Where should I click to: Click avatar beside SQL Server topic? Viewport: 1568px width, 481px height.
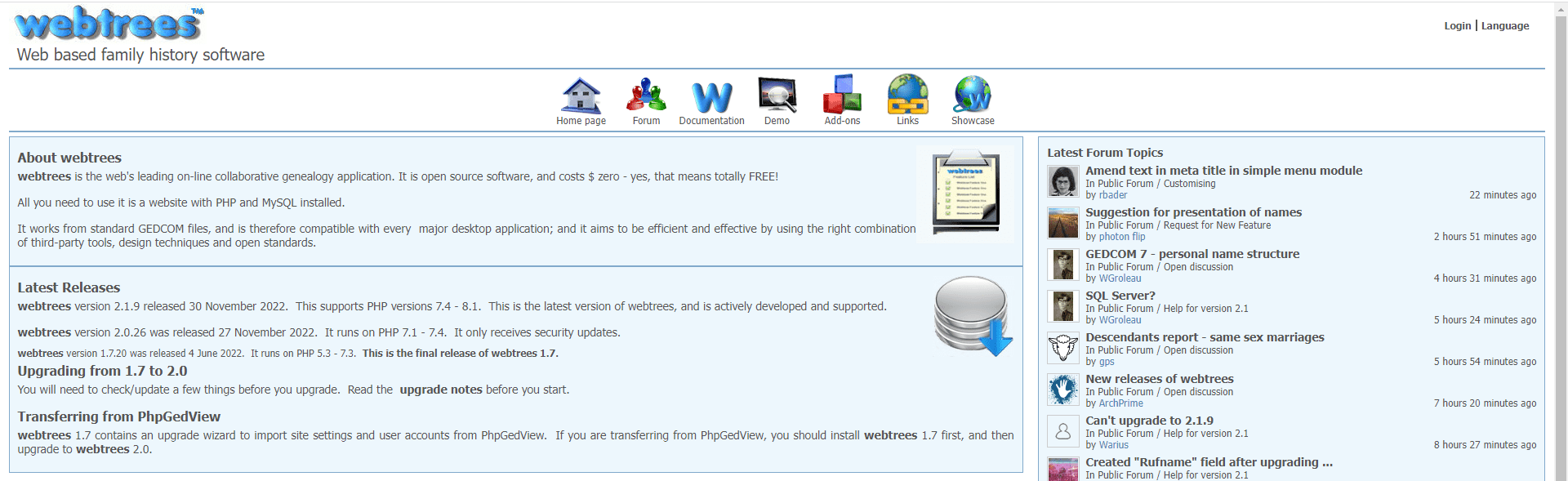coord(1062,306)
